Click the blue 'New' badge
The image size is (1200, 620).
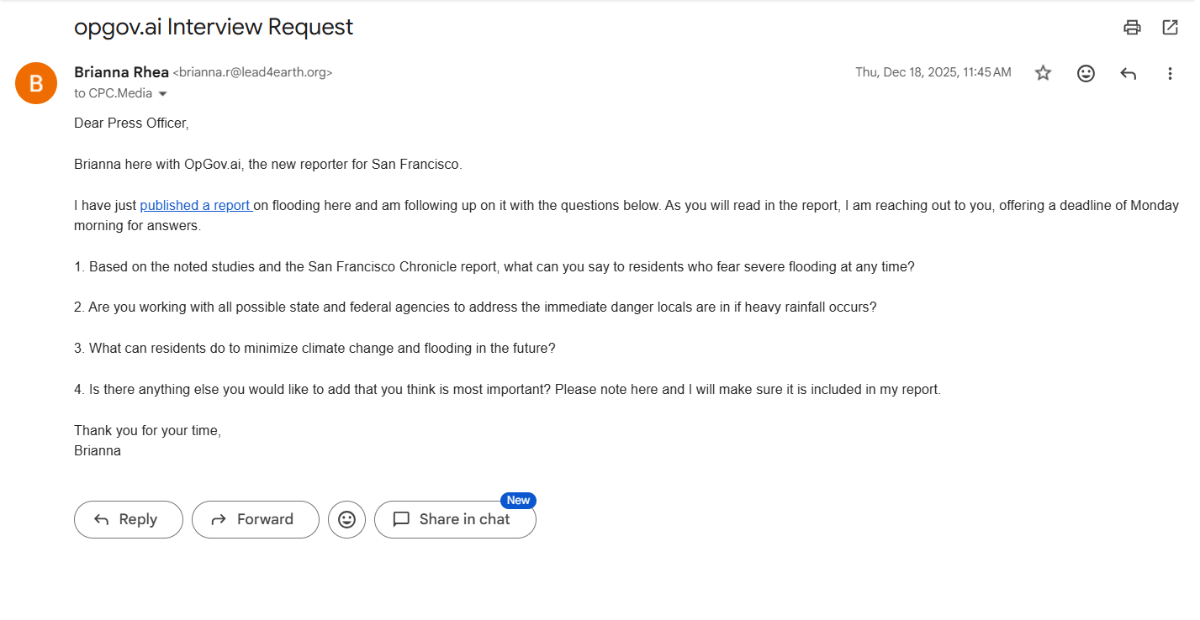tap(518, 500)
